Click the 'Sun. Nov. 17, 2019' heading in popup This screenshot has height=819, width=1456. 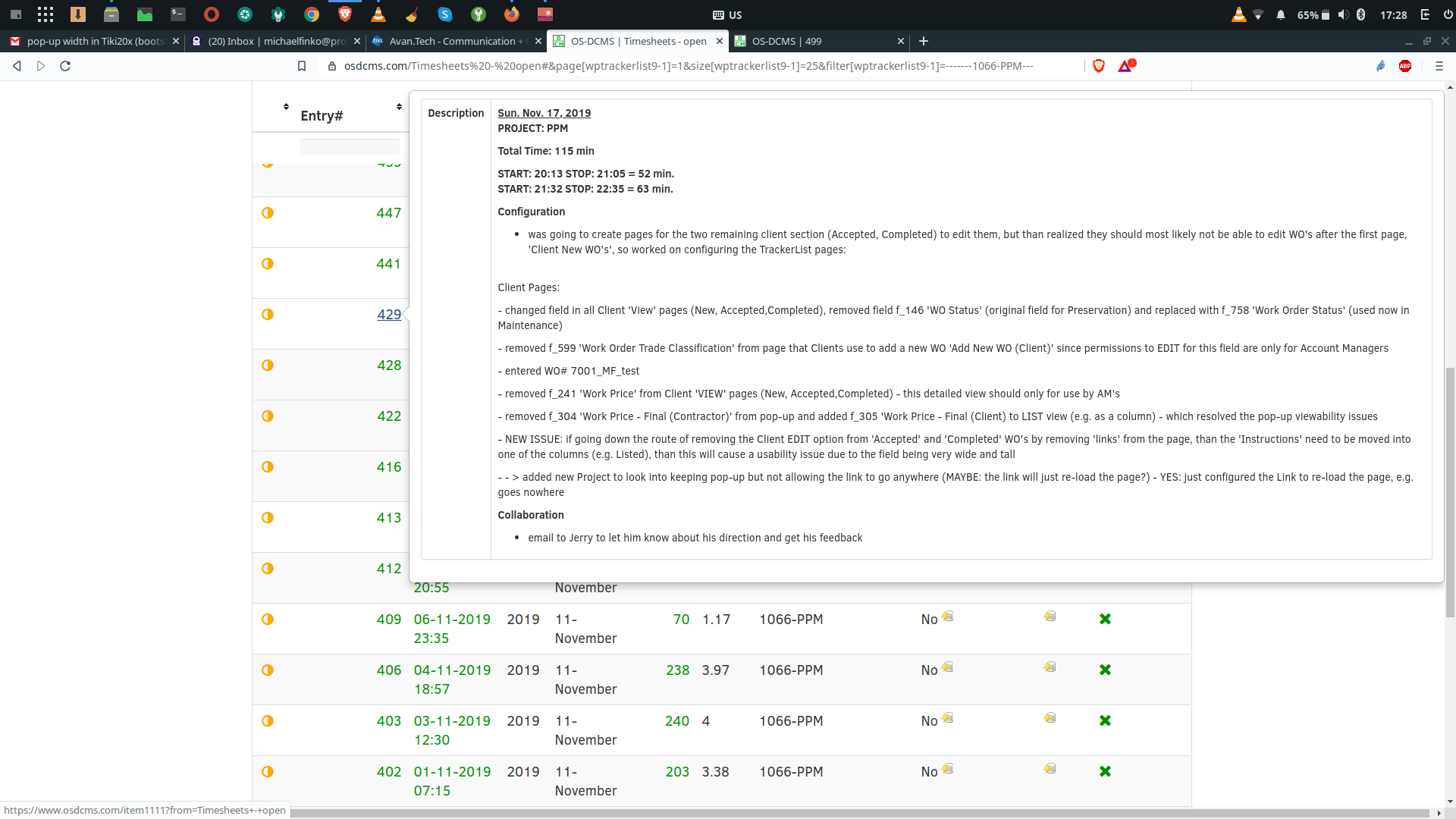544,113
